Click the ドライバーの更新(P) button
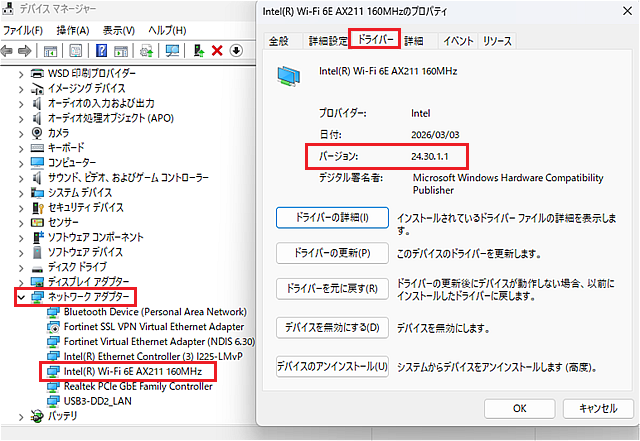 click(x=332, y=253)
